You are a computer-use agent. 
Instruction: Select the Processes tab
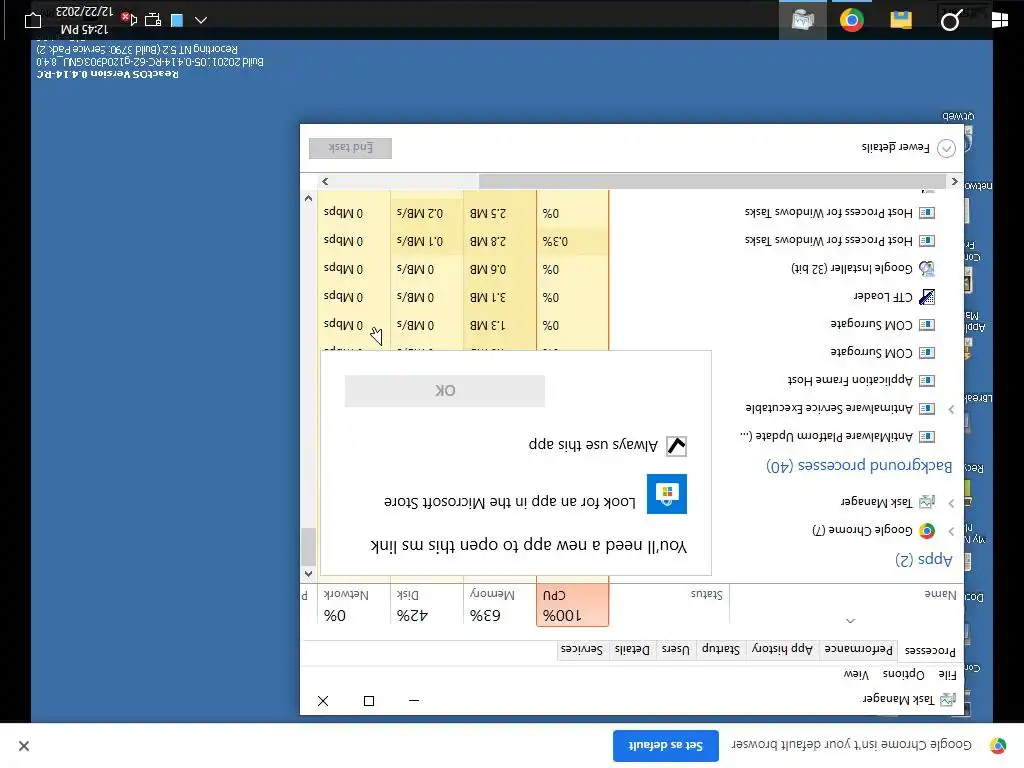tap(930, 650)
